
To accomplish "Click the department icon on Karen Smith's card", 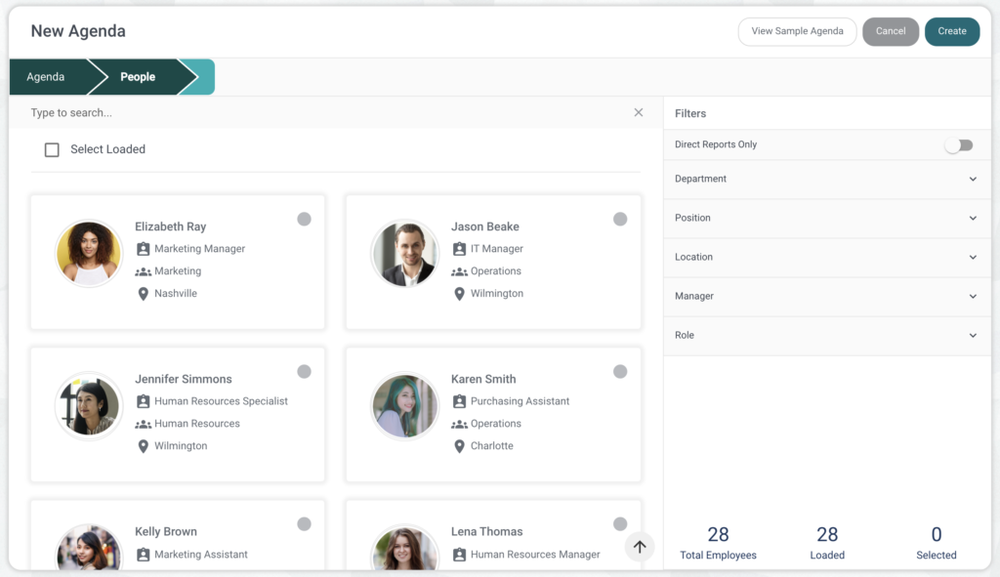I will click(459, 423).
